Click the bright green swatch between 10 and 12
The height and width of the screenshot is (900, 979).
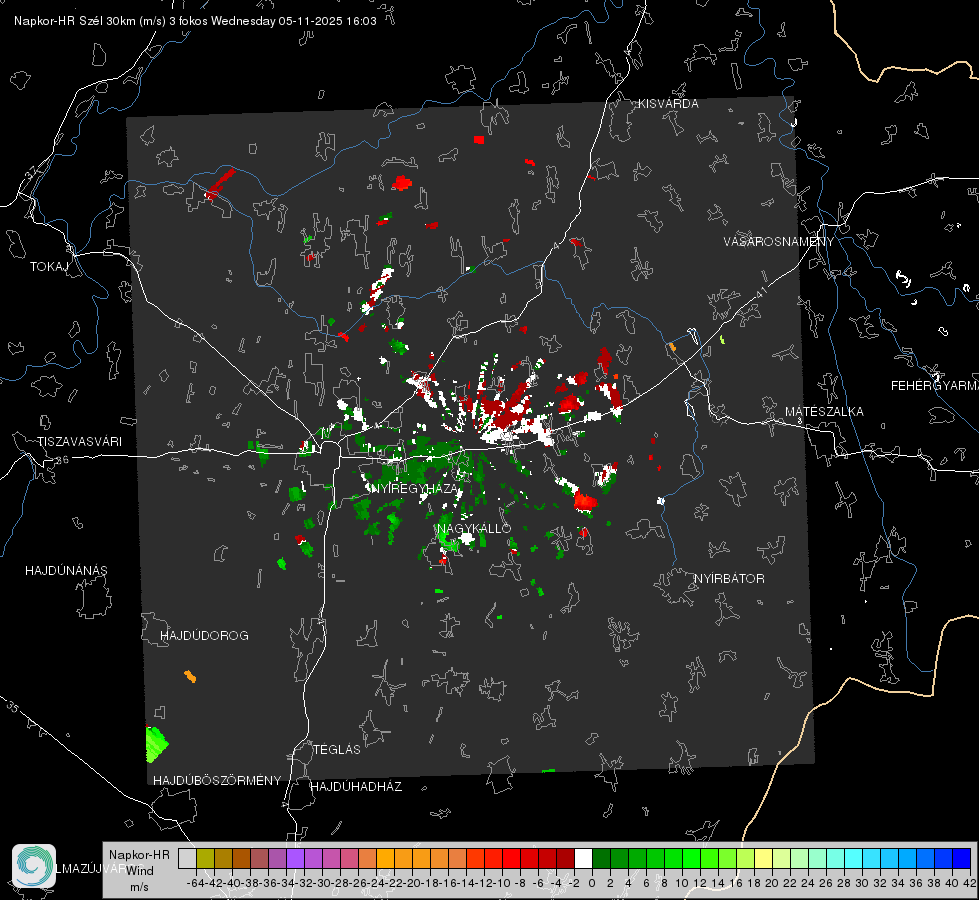tap(691, 858)
